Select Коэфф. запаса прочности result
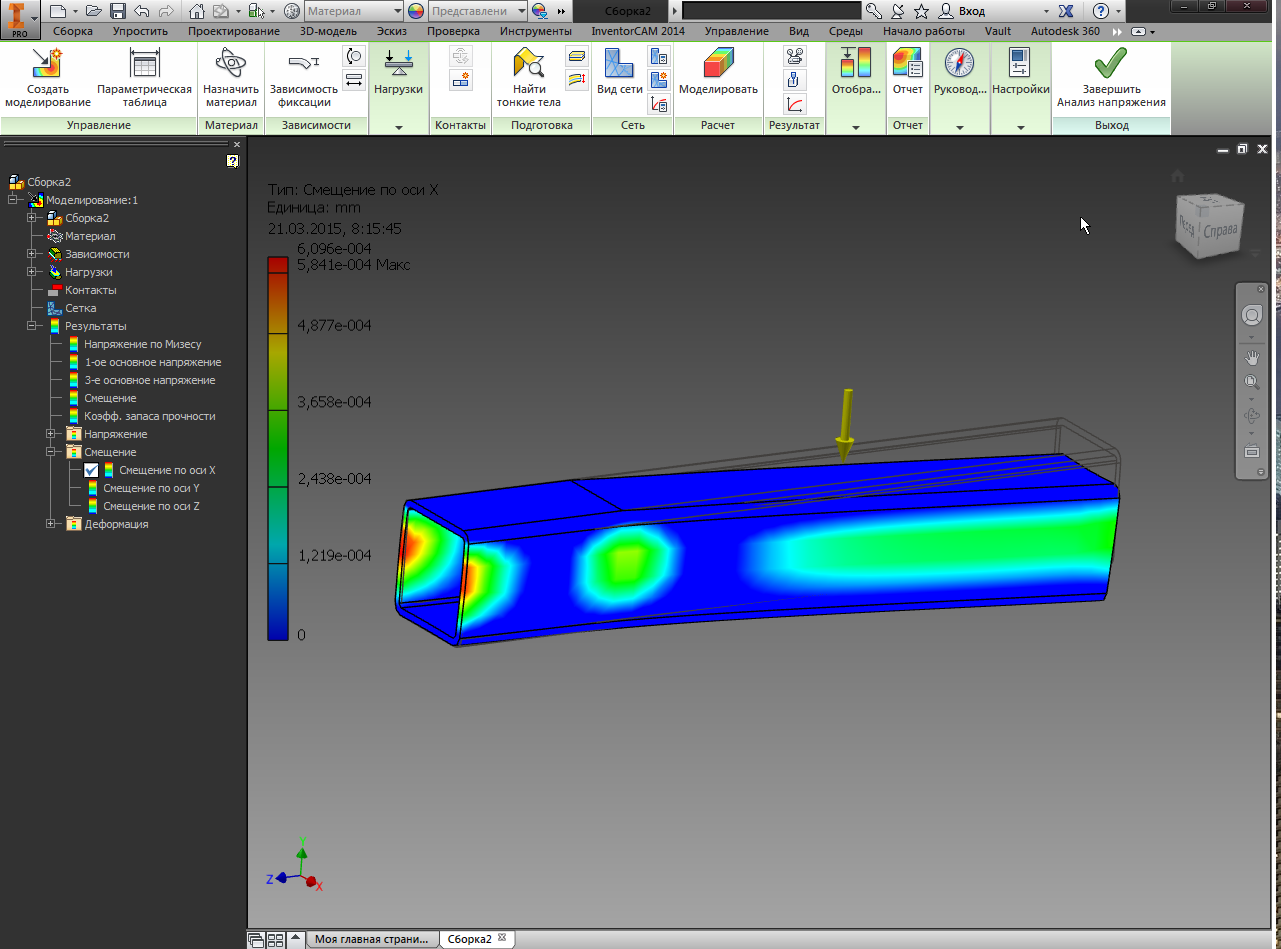 click(x=150, y=416)
